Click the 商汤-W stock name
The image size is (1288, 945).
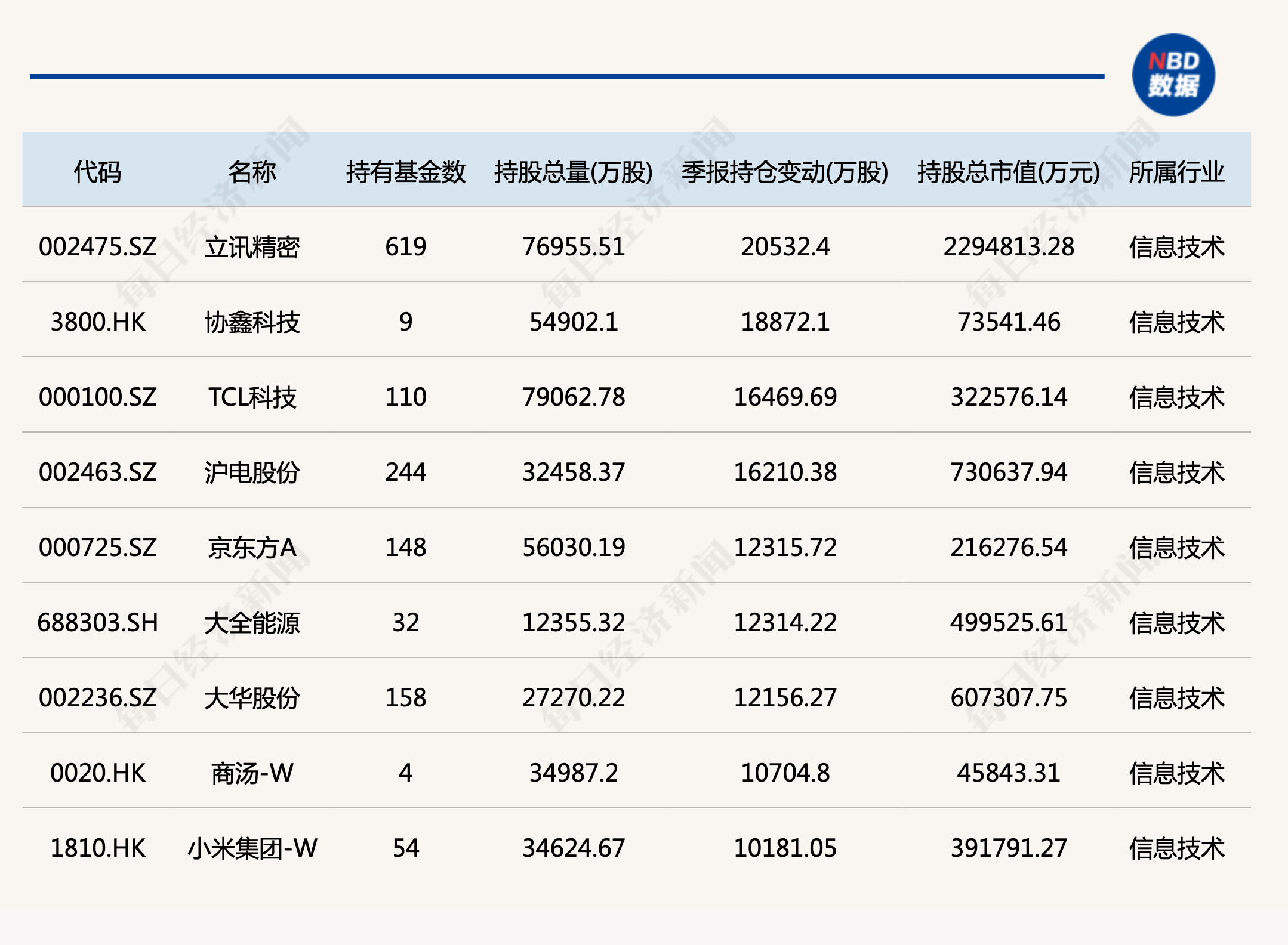coord(252,773)
